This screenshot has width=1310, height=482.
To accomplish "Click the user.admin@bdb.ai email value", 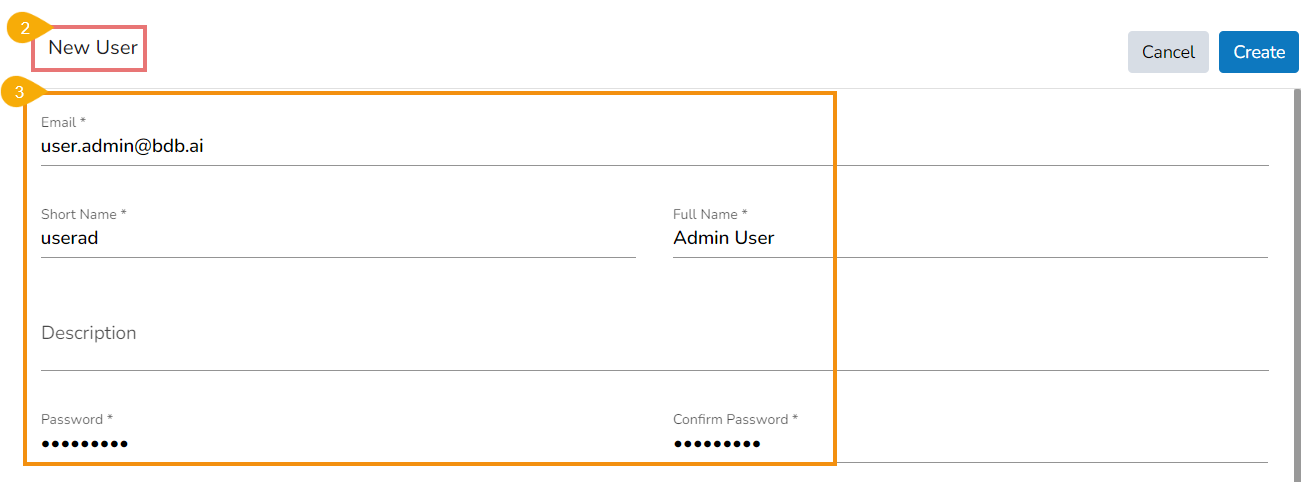I will pos(122,146).
